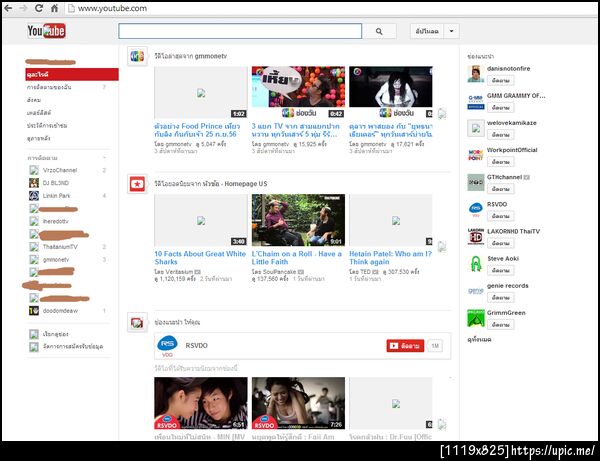Screen dimensions: 600x461
Task: Open the ghost girl video thumbnail
Action: pos(391,92)
